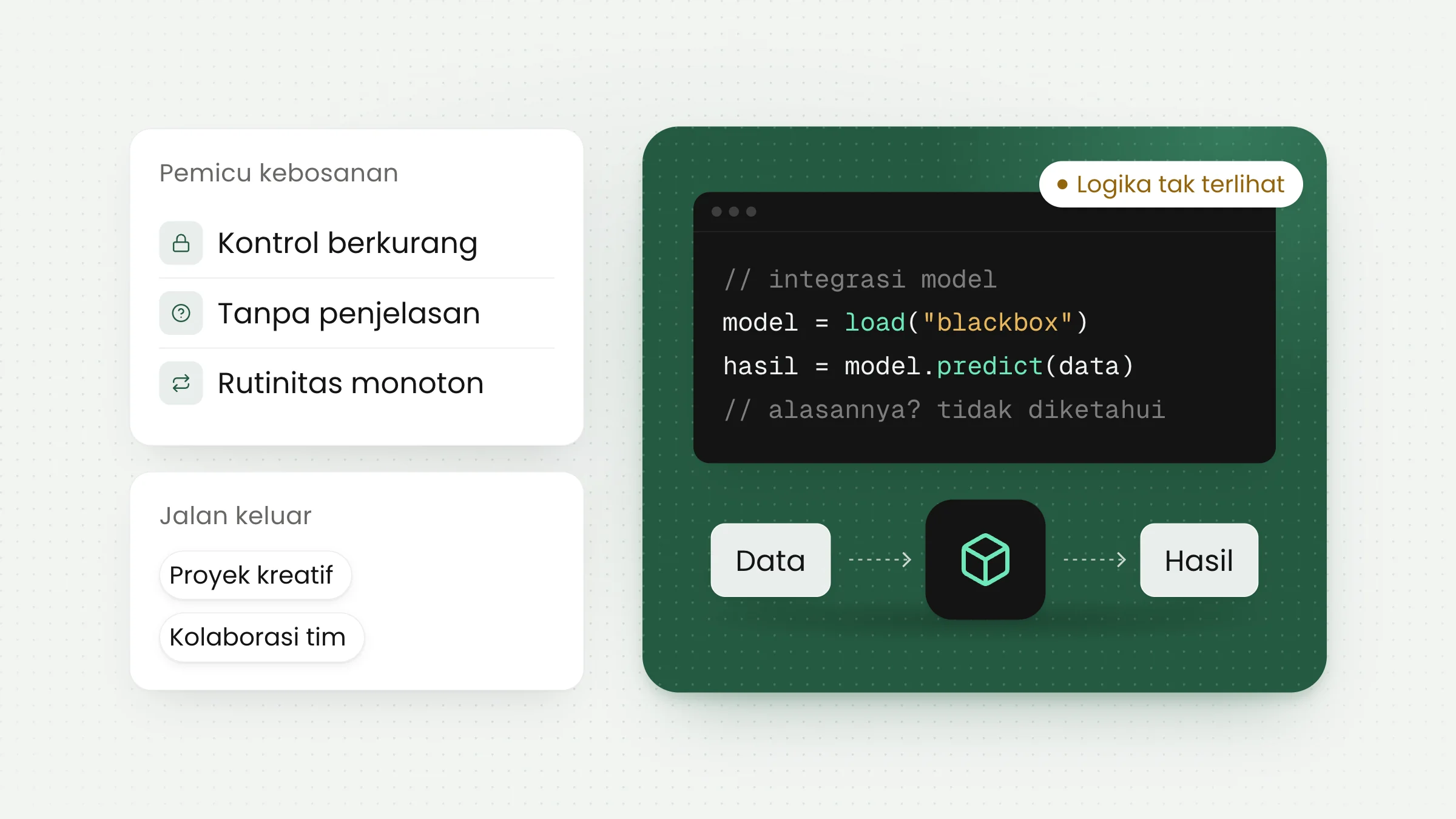Click the code line model = load("blackbox")
The width and height of the screenshot is (1456, 819).
click(905, 323)
